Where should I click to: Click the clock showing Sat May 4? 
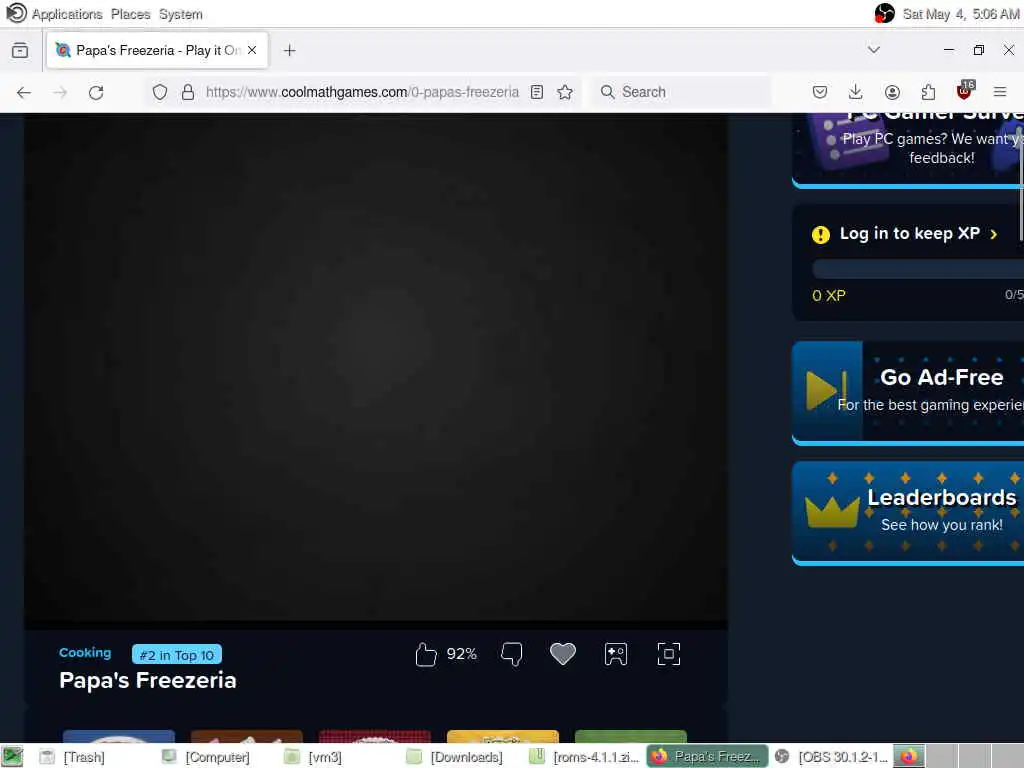[x=961, y=14]
